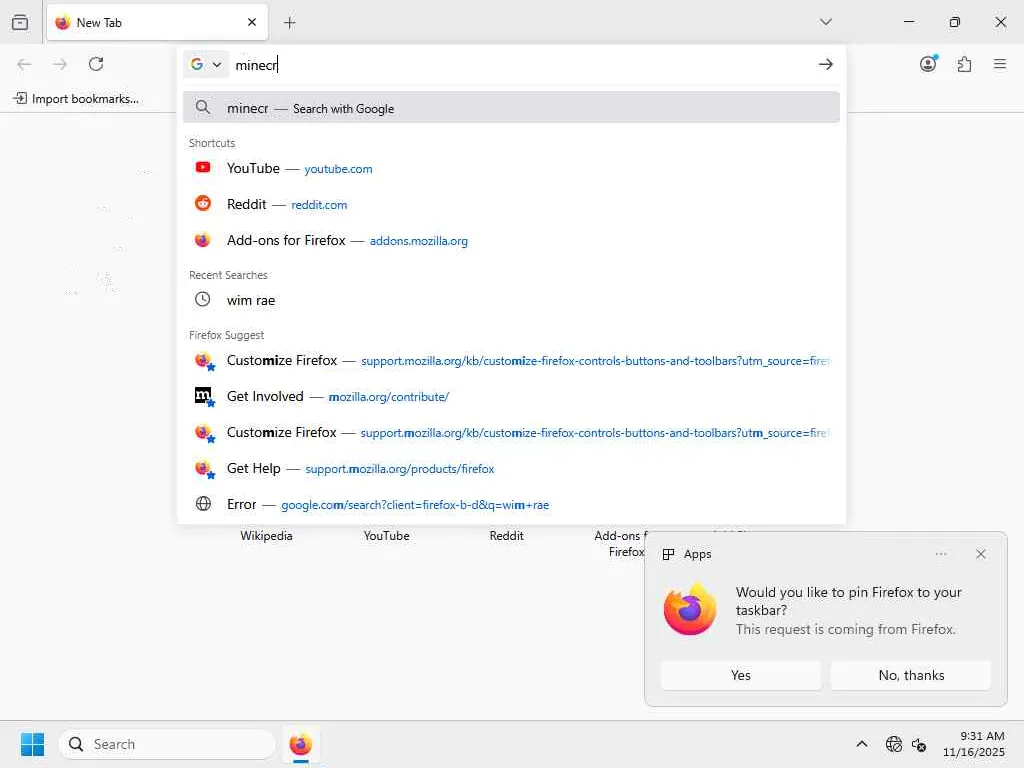The height and width of the screenshot is (768, 1024).
Task: Click the Firefox taskbar icon
Action: 300,744
